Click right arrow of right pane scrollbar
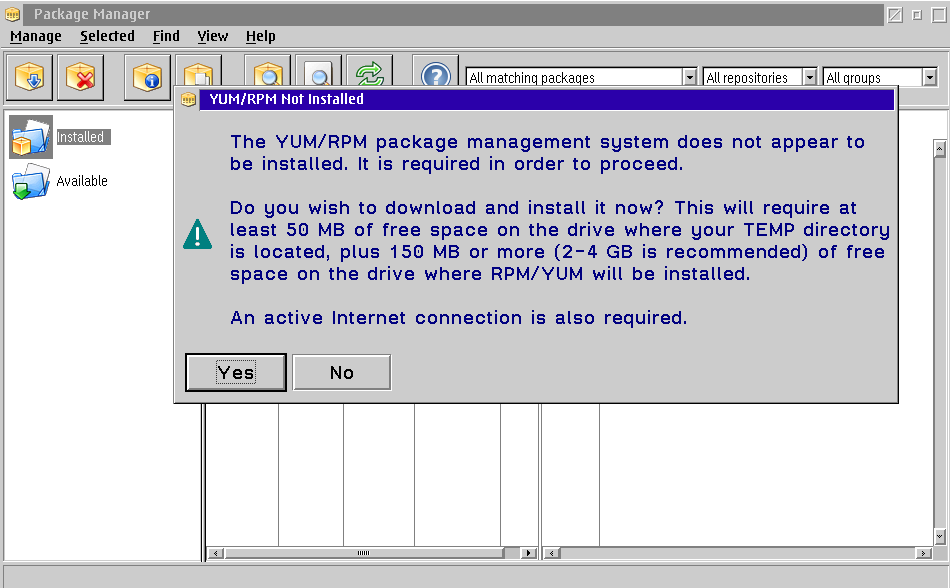The height and width of the screenshot is (588, 950). click(x=923, y=553)
